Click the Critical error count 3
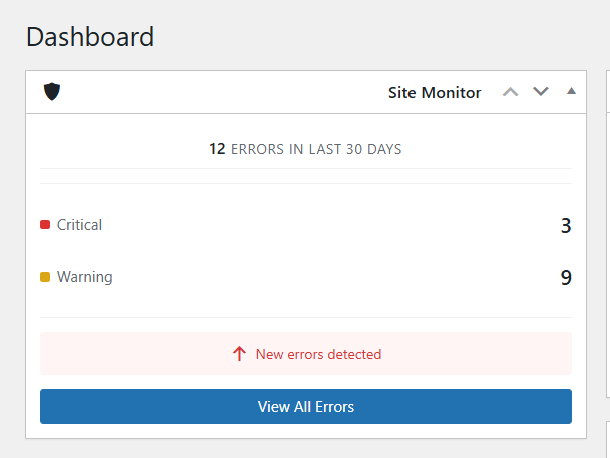 (565, 226)
